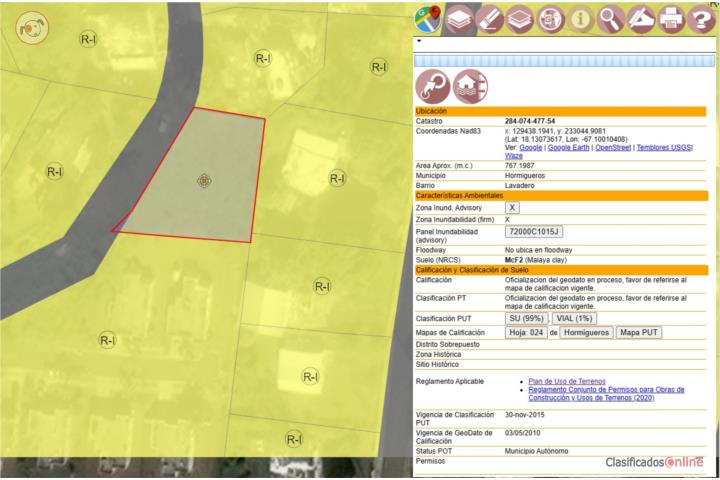Click the crosshair marker inside the red parcel
Screen dimensions: 720x480
(x=204, y=181)
